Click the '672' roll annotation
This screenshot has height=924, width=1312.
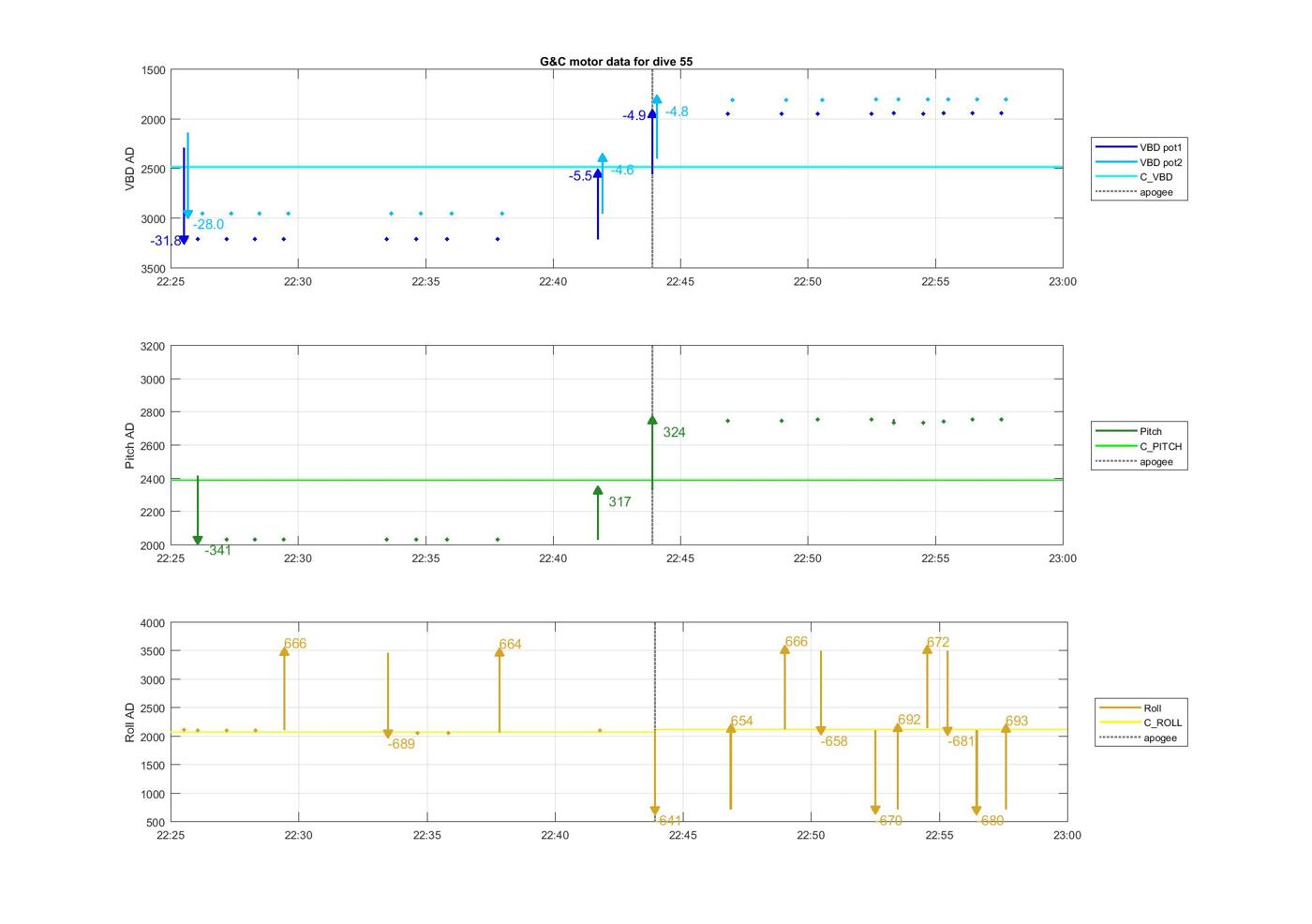938,643
